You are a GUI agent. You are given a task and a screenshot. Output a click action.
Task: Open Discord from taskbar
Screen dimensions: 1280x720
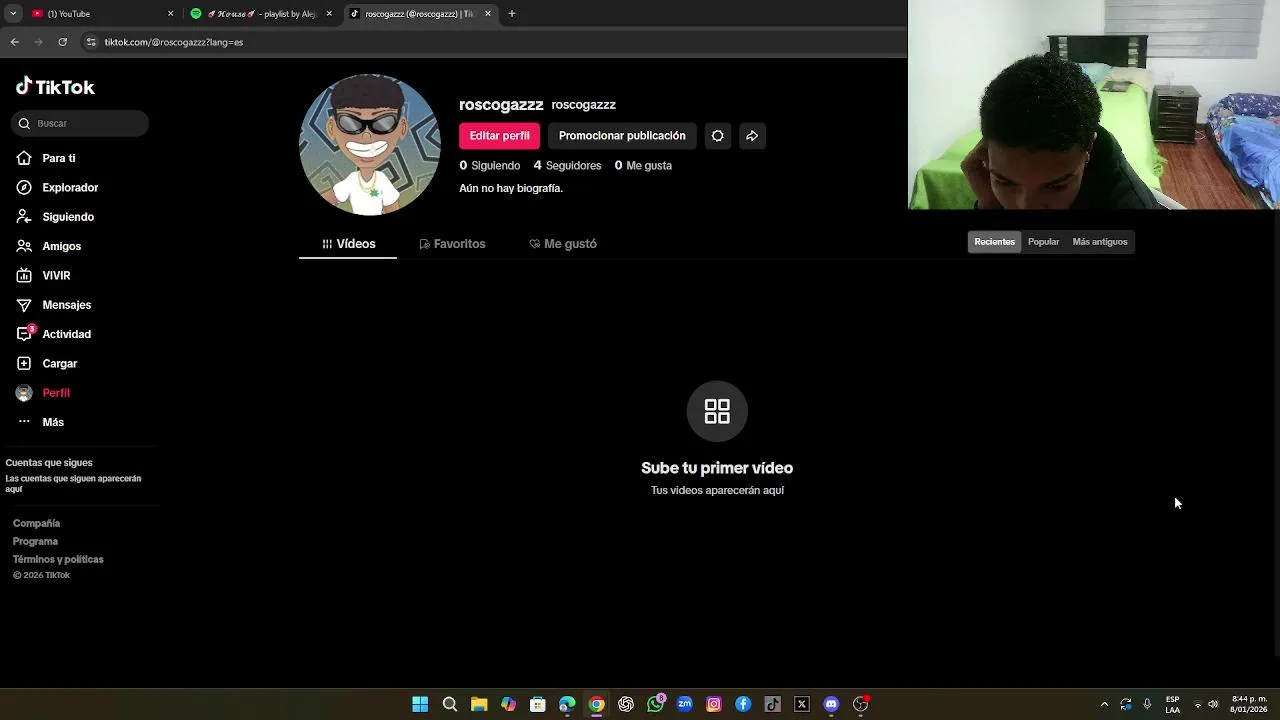(x=831, y=704)
